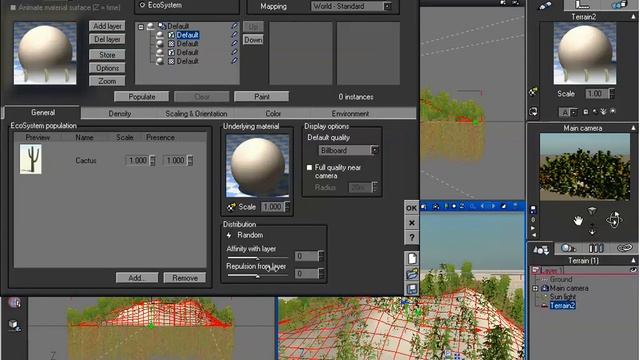This screenshot has height=360, width=640.
Task: Toggle Animate material surface checkbox
Action: coord(13,7)
